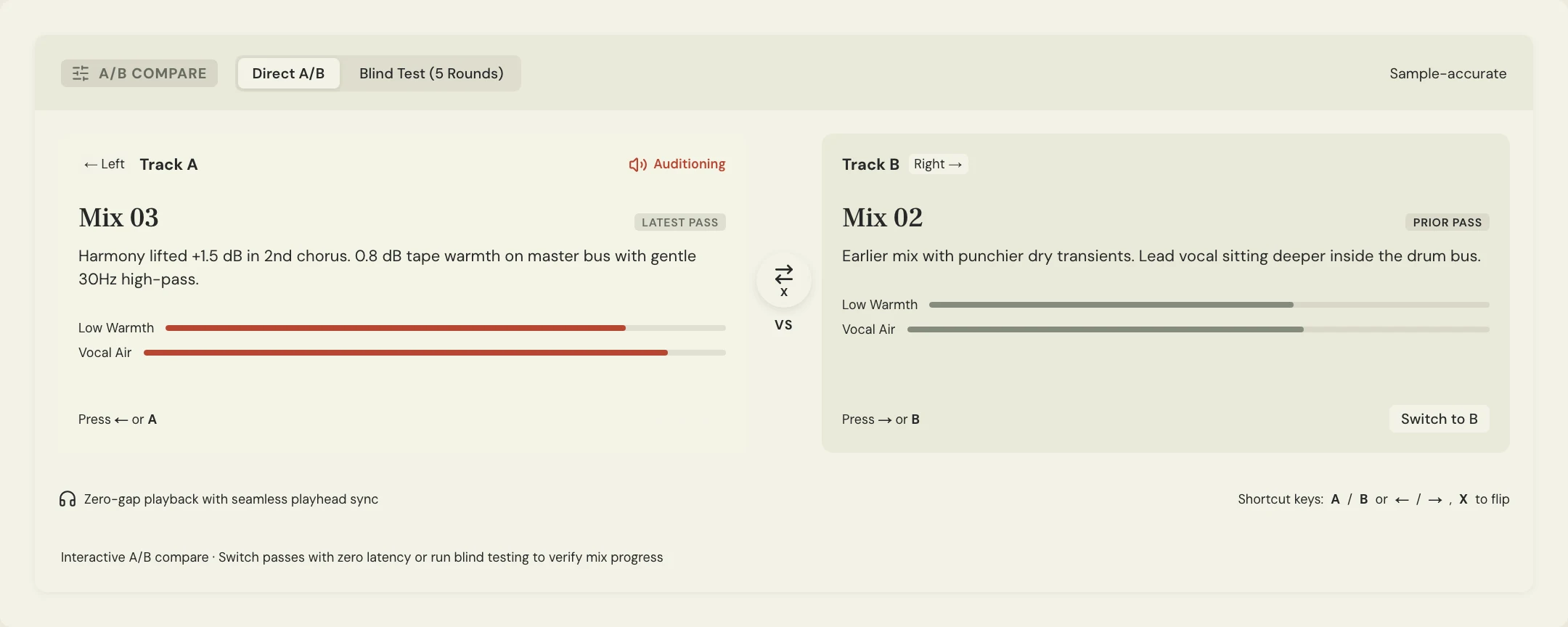
Task: Click the Mix 02 title
Action: pyautogui.click(x=882, y=218)
